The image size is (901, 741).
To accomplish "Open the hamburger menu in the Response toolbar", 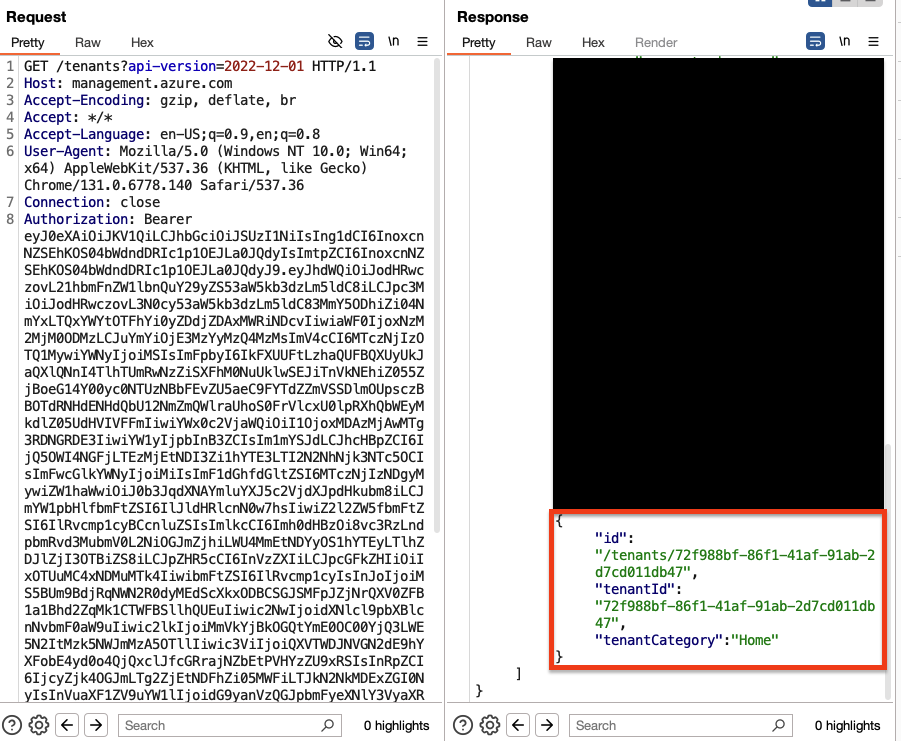I will tap(874, 42).
